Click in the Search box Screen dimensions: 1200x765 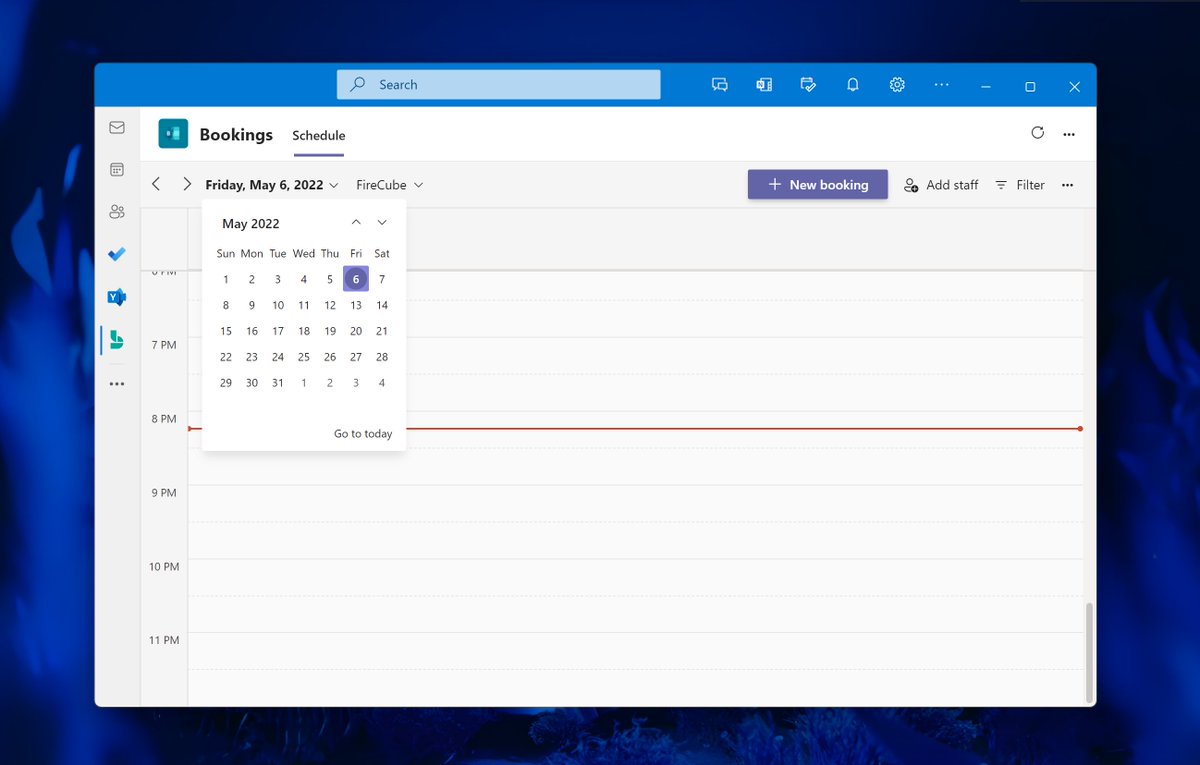pyautogui.click(x=499, y=85)
